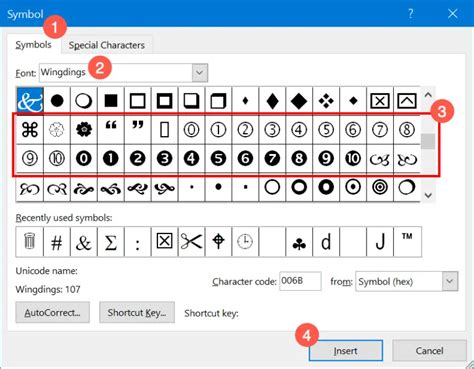Select the black circled 3 symbol
The height and width of the screenshot is (369, 474).
(165, 158)
